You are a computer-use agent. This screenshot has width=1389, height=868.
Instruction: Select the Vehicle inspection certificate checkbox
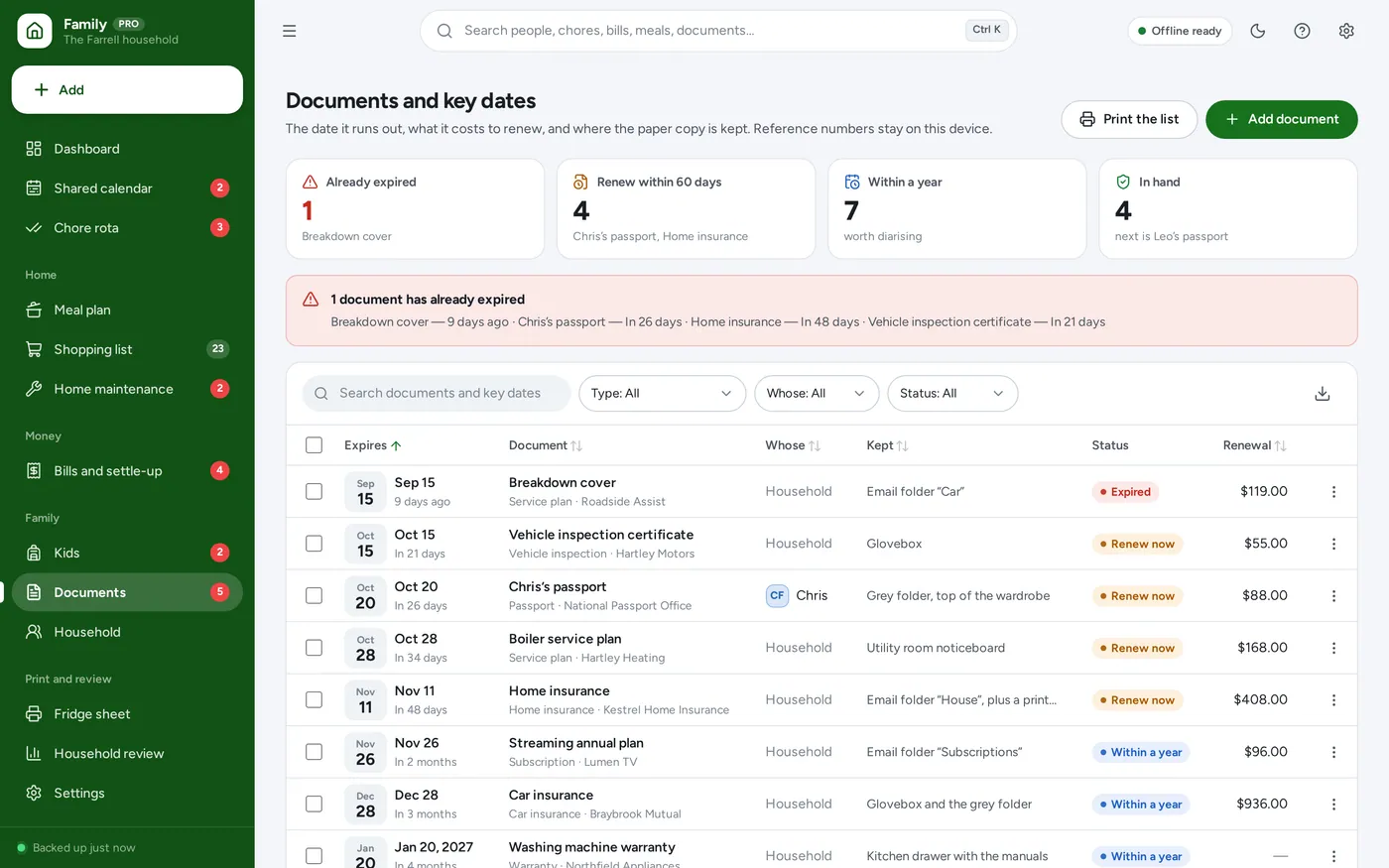point(315,544)
